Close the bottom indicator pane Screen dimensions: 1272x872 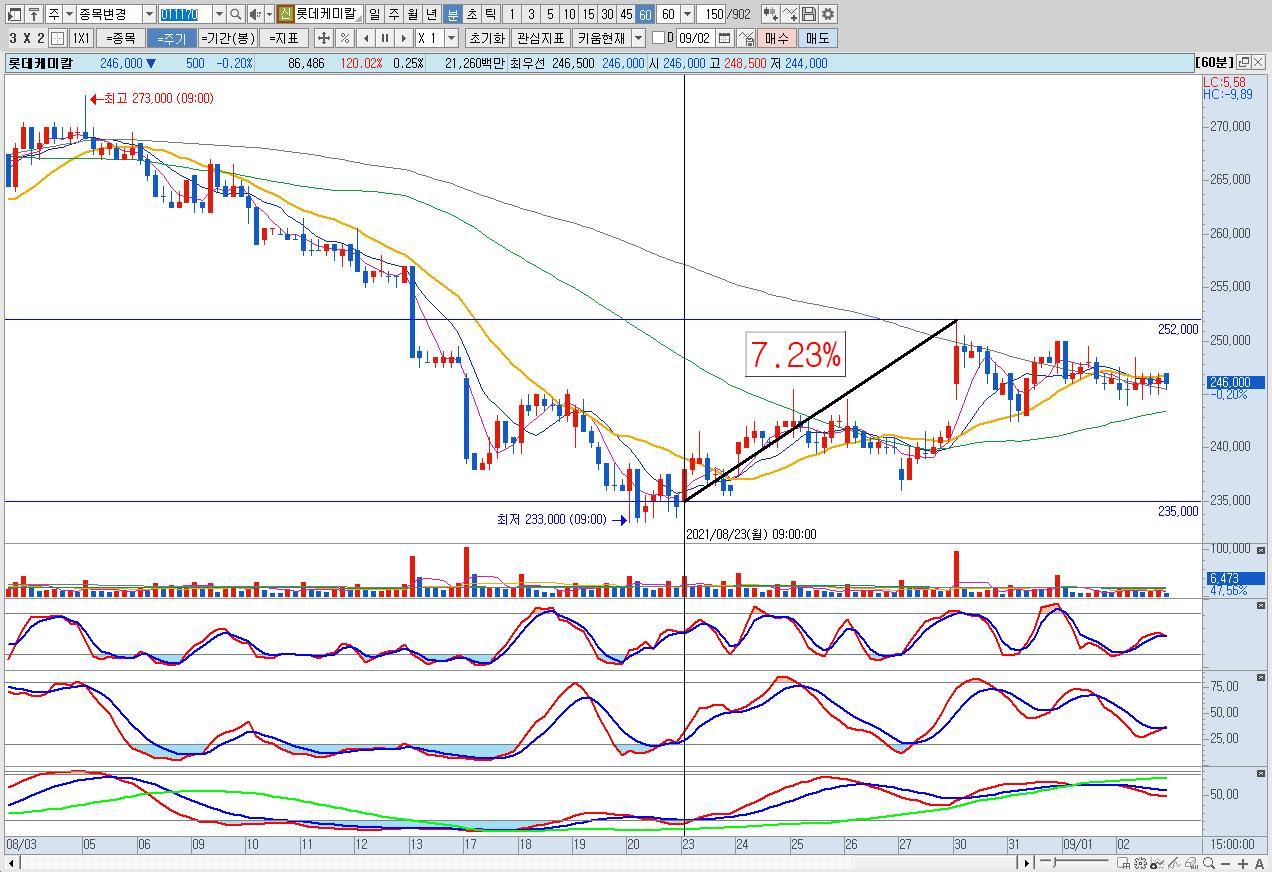1261,774
